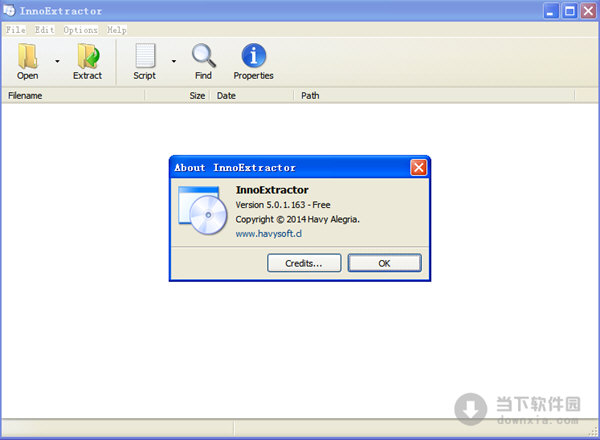Close the About InnoExtractor dialog

[419, 167]
